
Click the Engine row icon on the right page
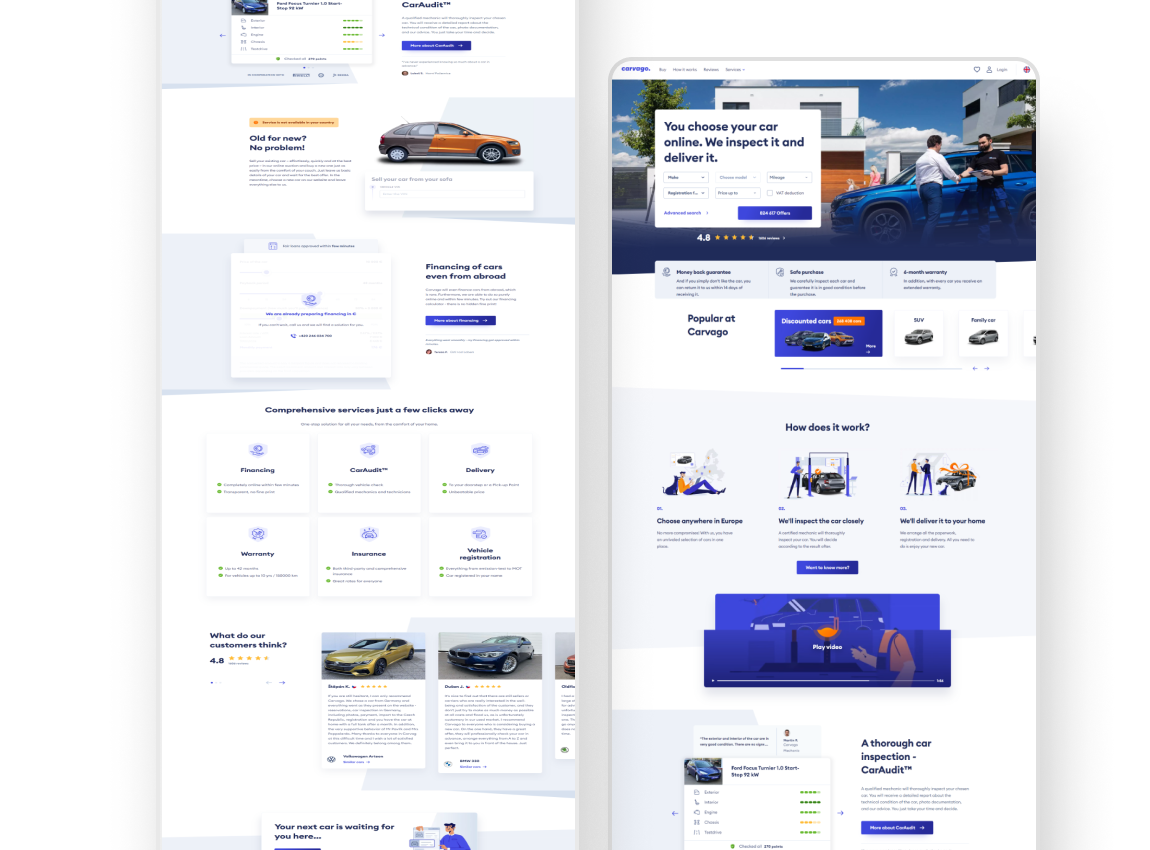pos(696,812)
